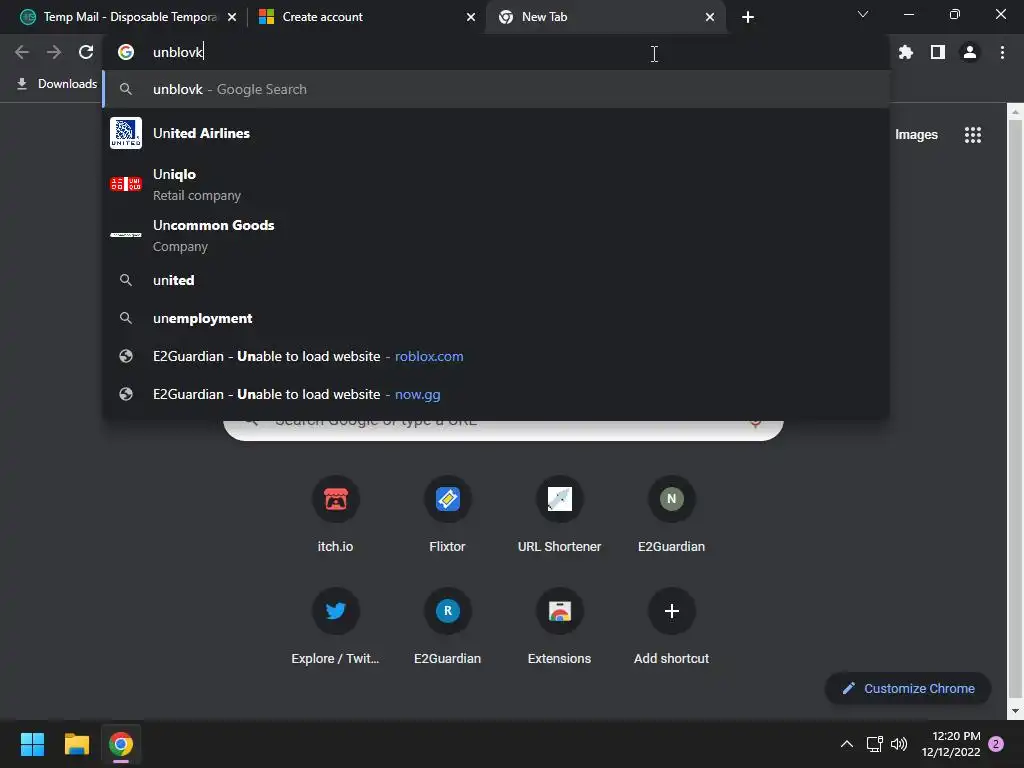Open the clock and date panel
Screen dimensions: 1024x768
pyautogui.click(x=951, y=744)
